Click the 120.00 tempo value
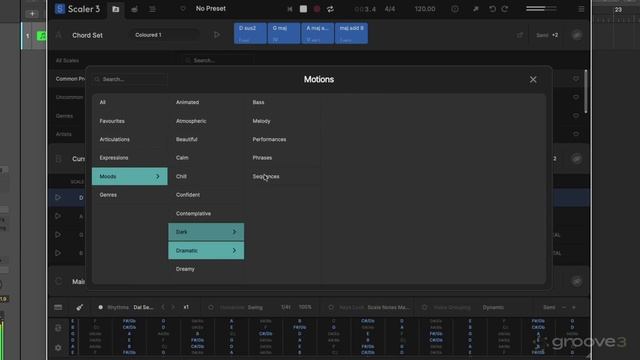This screenshot has width=640, height=360. (425, 9)
